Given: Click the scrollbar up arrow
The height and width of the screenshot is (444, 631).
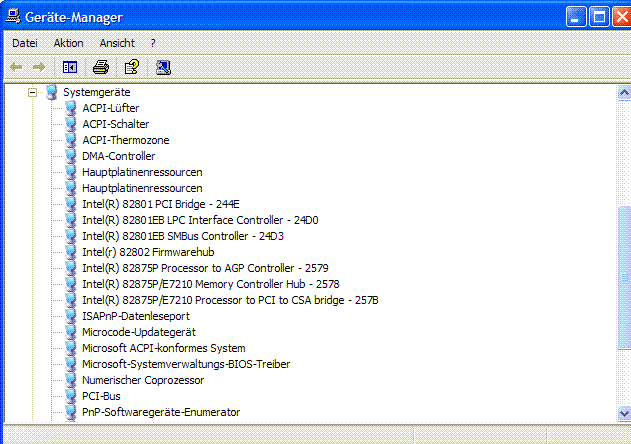Looking at the screenshot, I should click(x=624, y=93).
